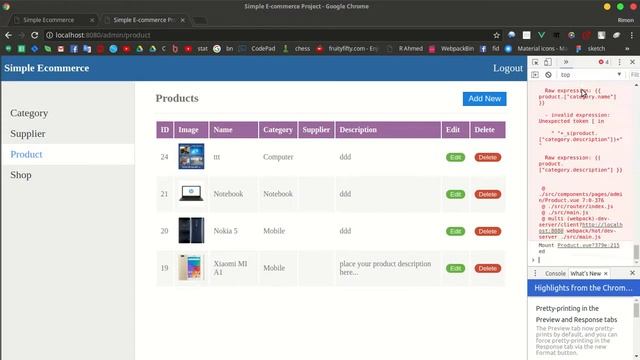Open the drawer three-dot menu beside Console

coord(535,273)
